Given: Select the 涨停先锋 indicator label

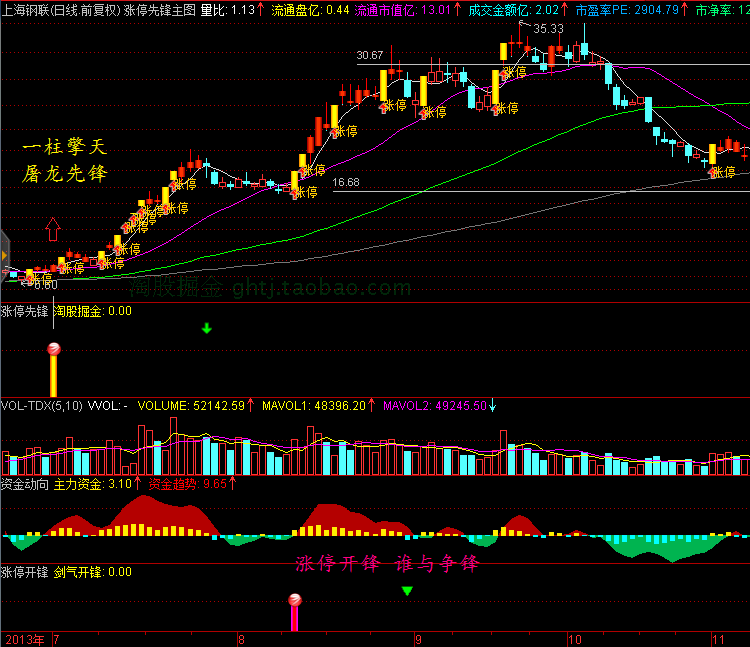Looking at the screenshot, I should pyautogui.click(x=25, y=311).
